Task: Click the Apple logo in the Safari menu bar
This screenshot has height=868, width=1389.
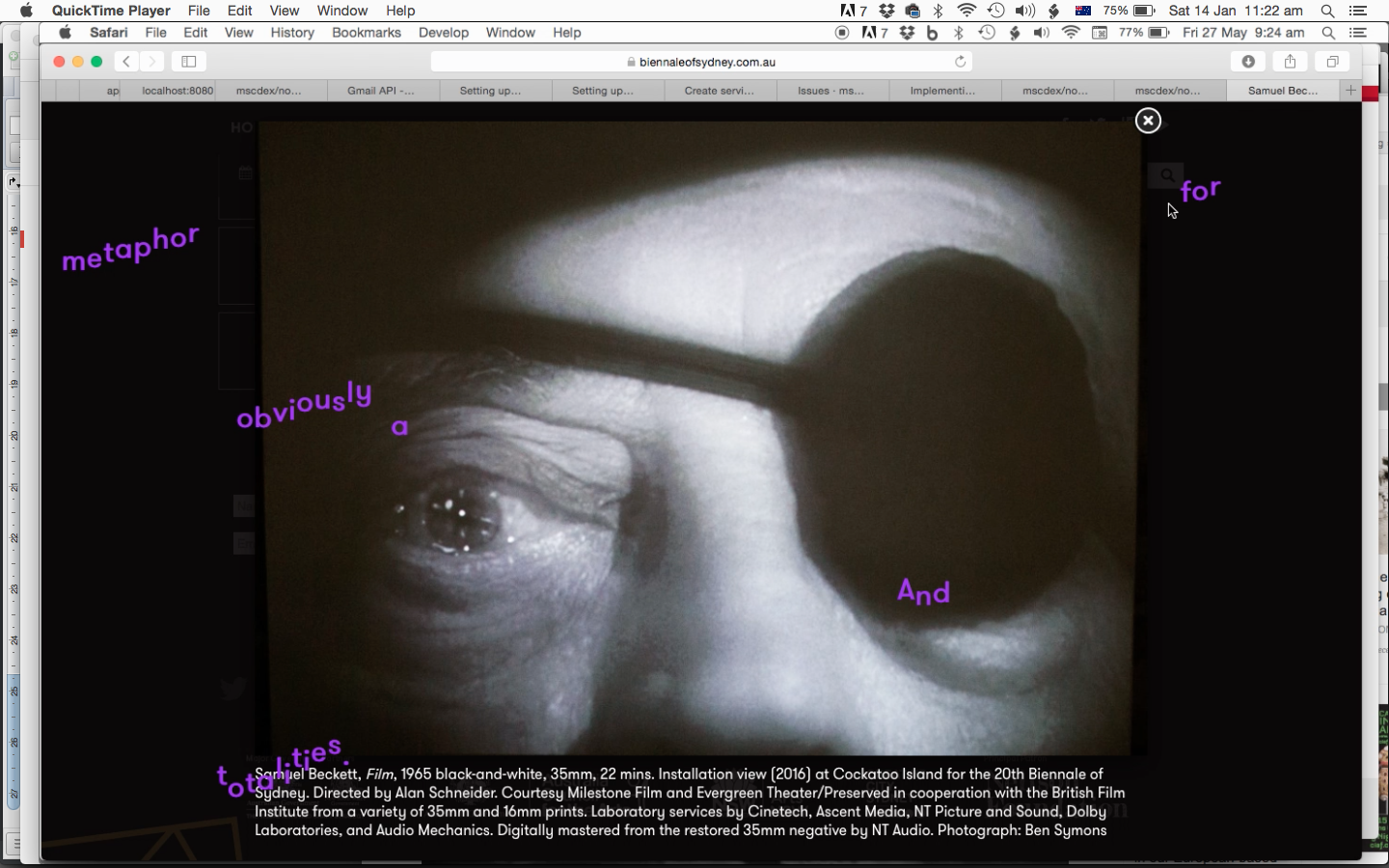Action: pyautogui.click(x=65, y=33)
